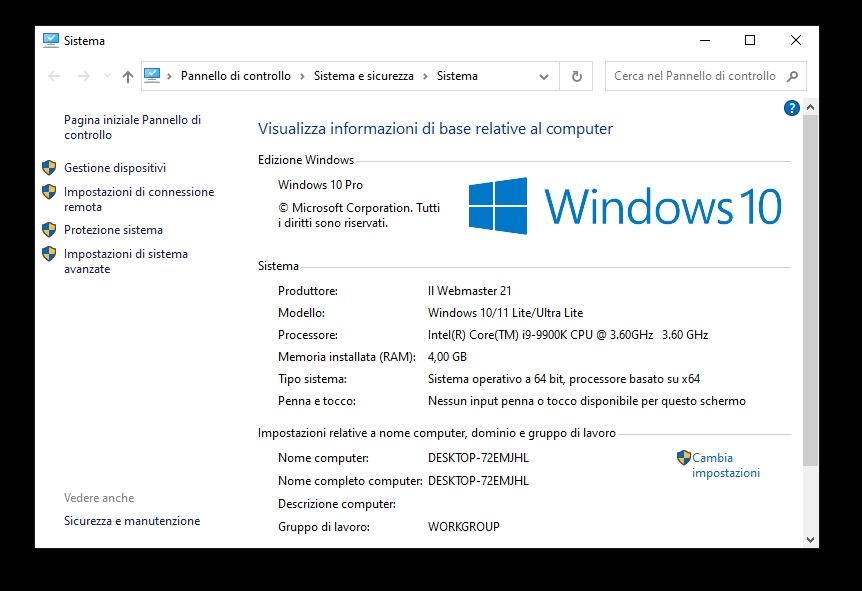Expand chevron after Pannello di controllo

point(302,76)
